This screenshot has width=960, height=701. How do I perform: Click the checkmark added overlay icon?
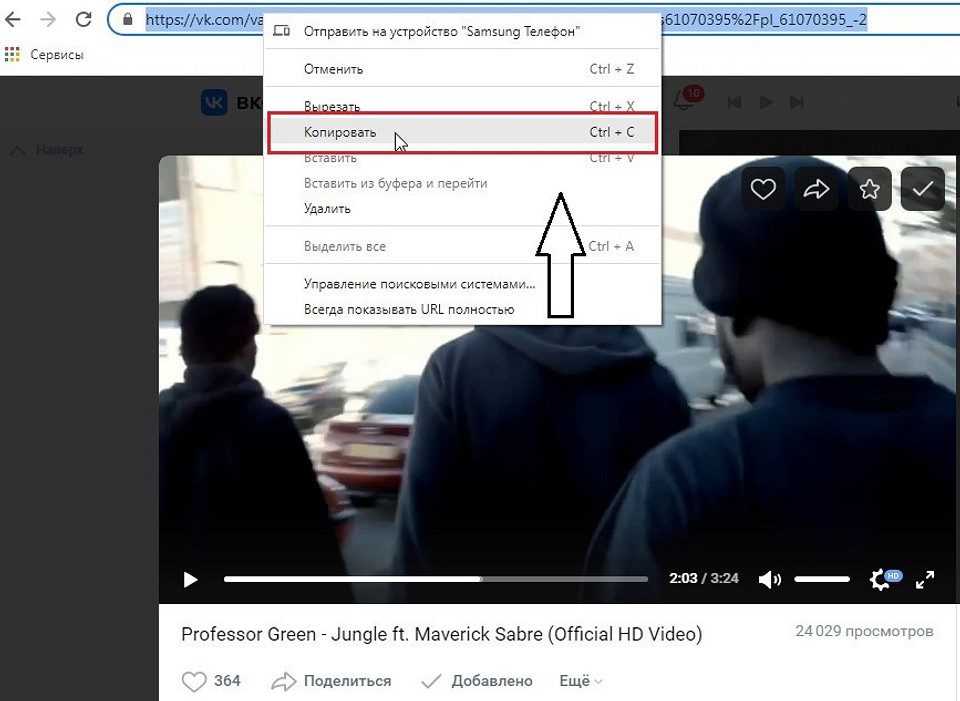pos(923,189)
